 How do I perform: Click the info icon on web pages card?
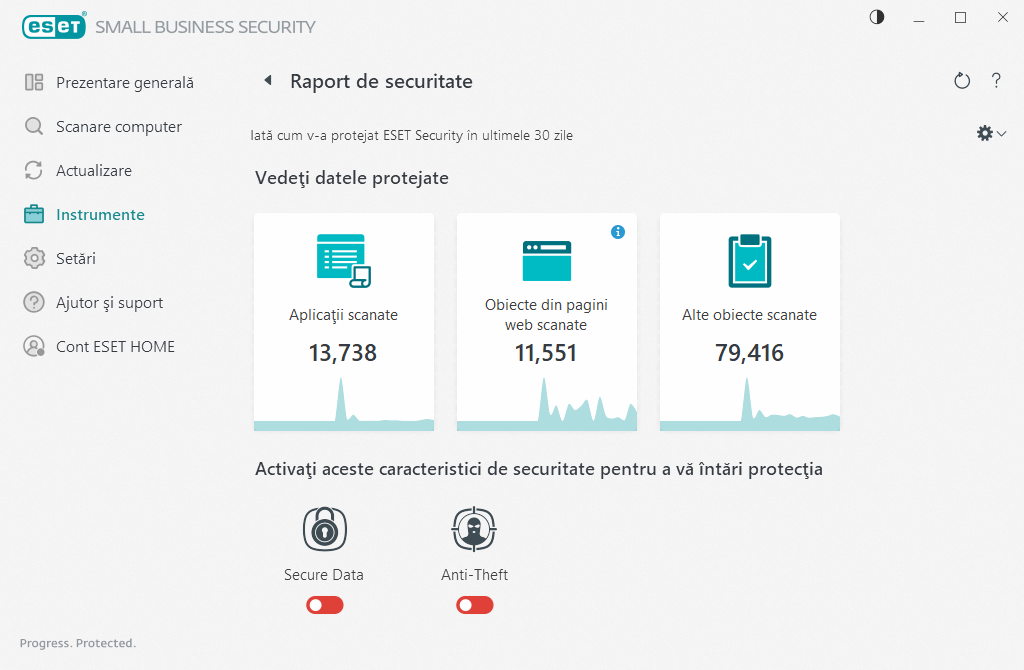click(618, 232)
